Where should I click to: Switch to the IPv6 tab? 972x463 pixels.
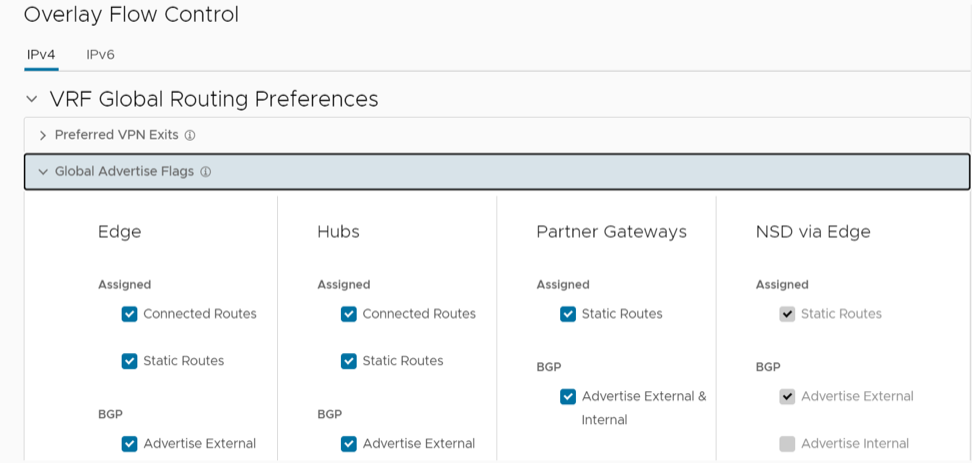(x=100, y=55)
